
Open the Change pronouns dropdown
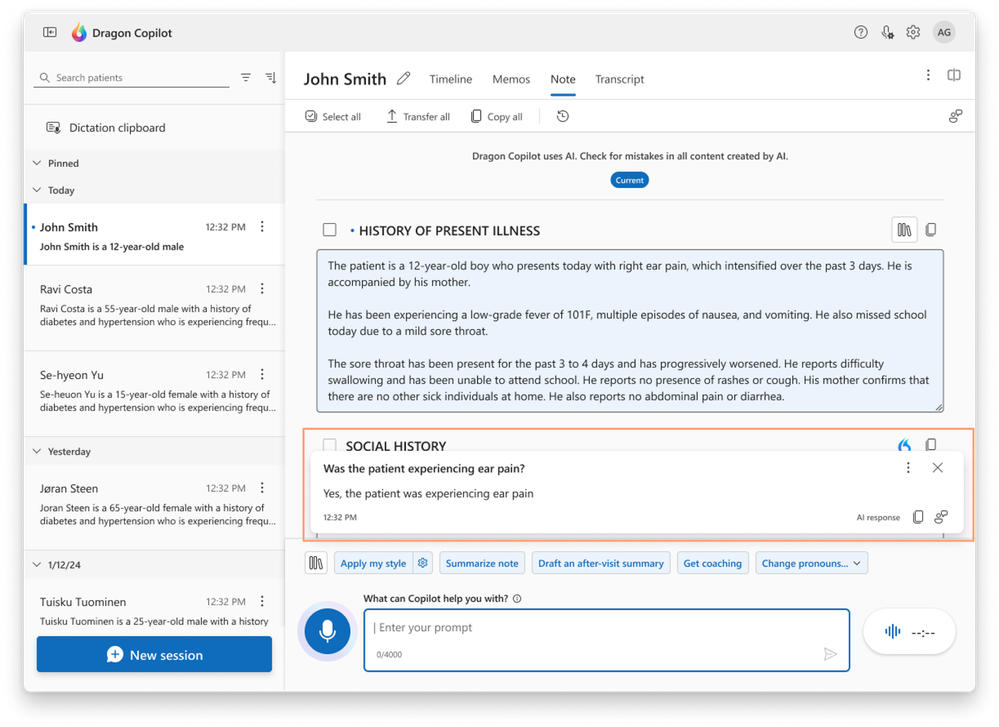pyautogui.click(x=811, y=563)
